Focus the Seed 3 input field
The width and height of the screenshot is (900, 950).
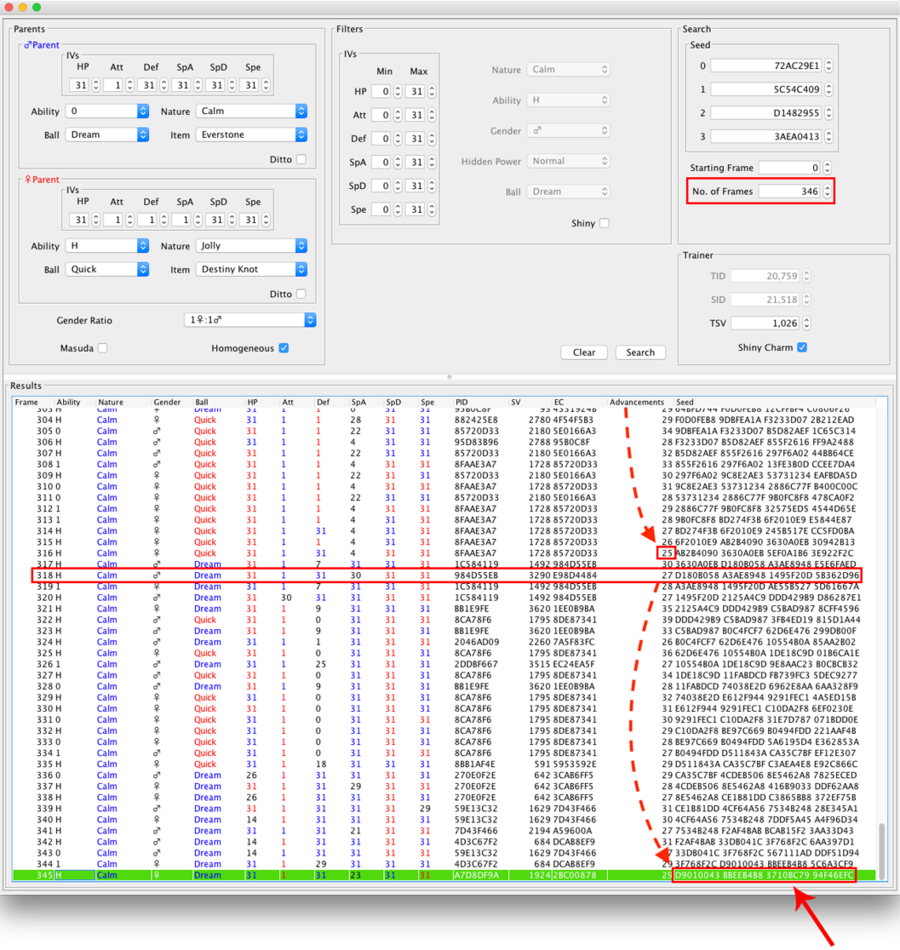[x=767, y=136]
